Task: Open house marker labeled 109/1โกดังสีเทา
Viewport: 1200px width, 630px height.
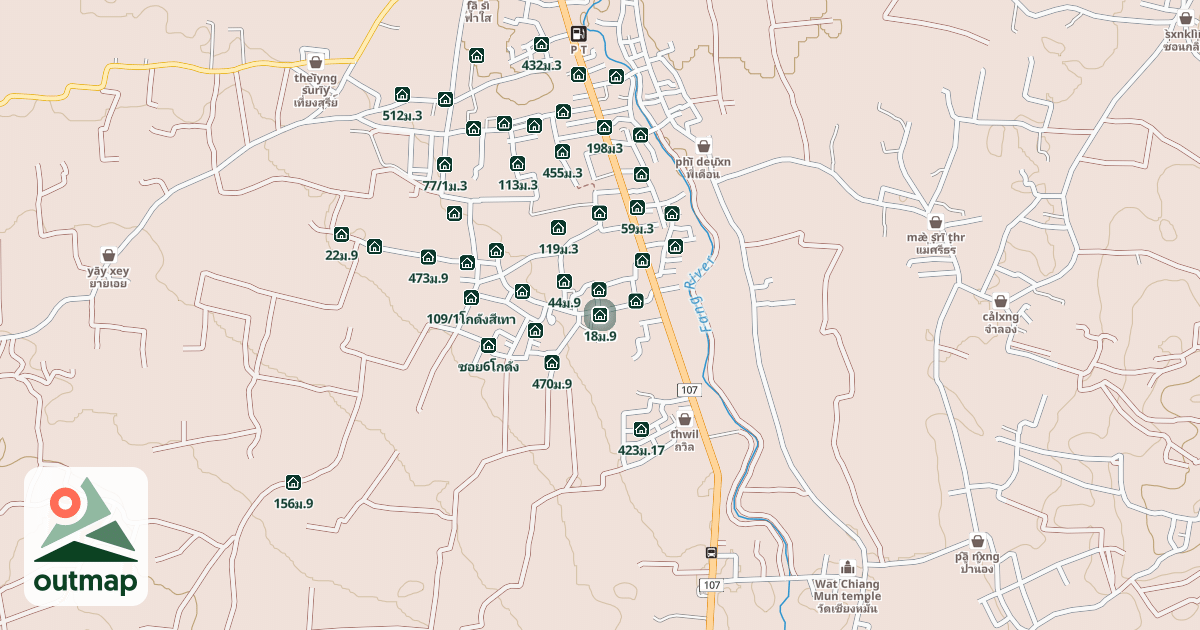Action: [x=471, y=297]
